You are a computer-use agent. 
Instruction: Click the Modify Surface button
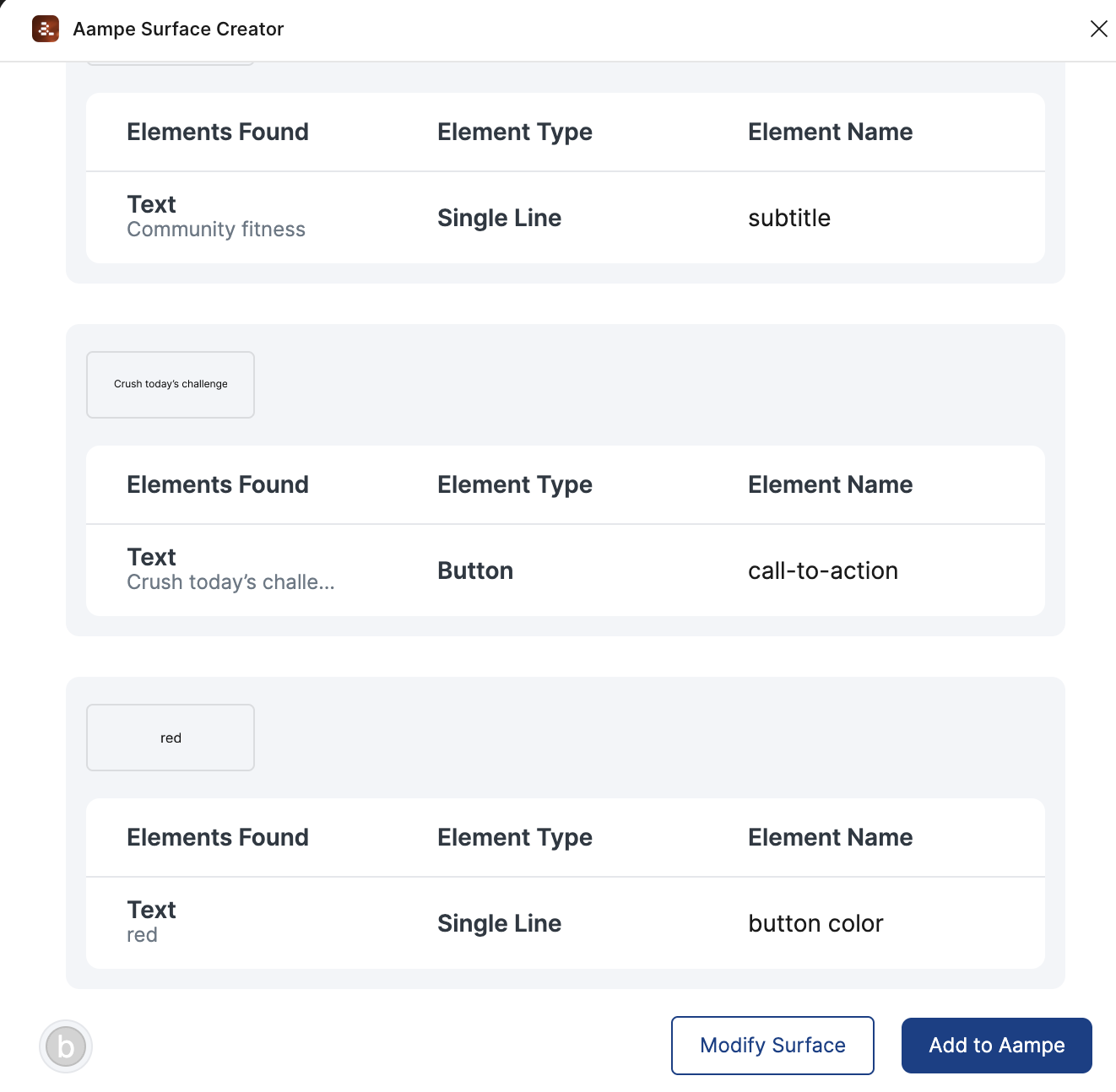click(x=772, y=1046)
